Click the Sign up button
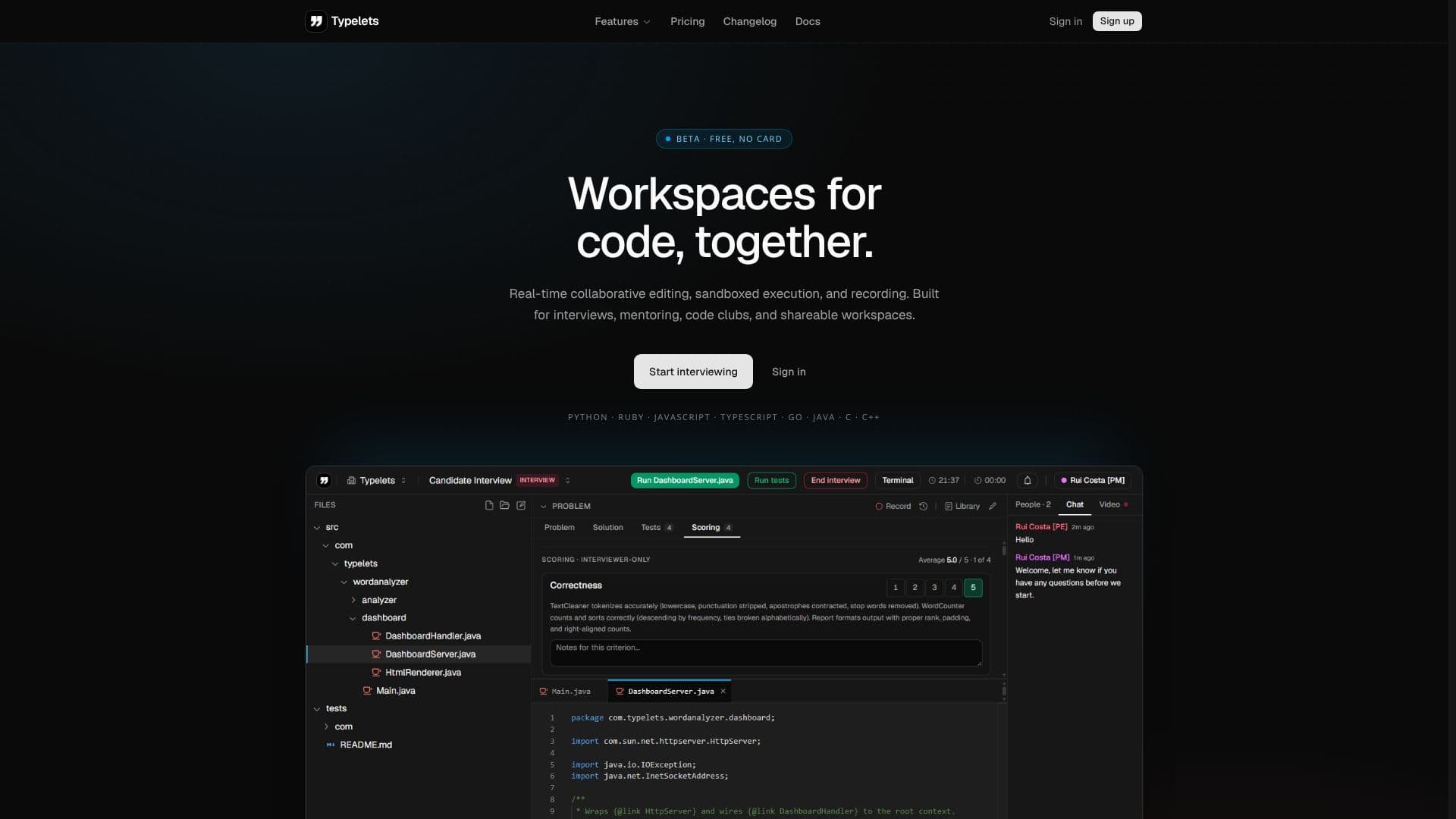The image size is (1456, 819). click(x=1117, y=21)
